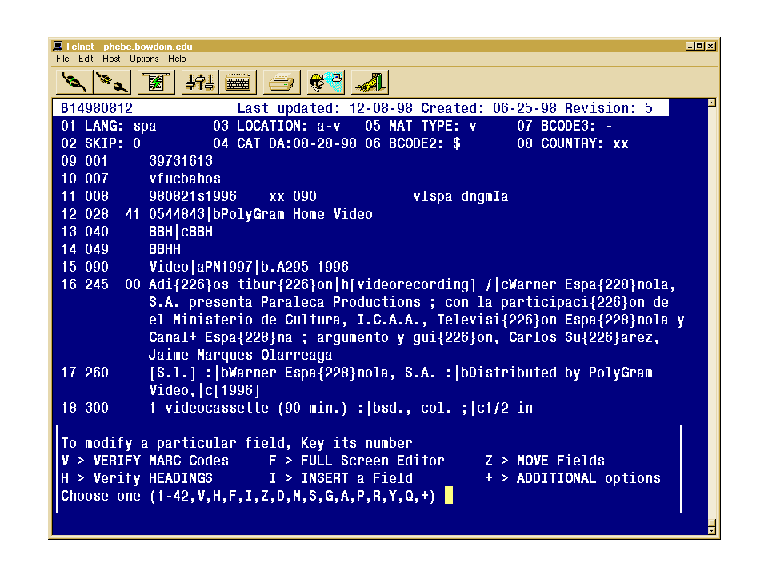
Task: Click the 'Revision: 5' text
Action: (608, 108)
